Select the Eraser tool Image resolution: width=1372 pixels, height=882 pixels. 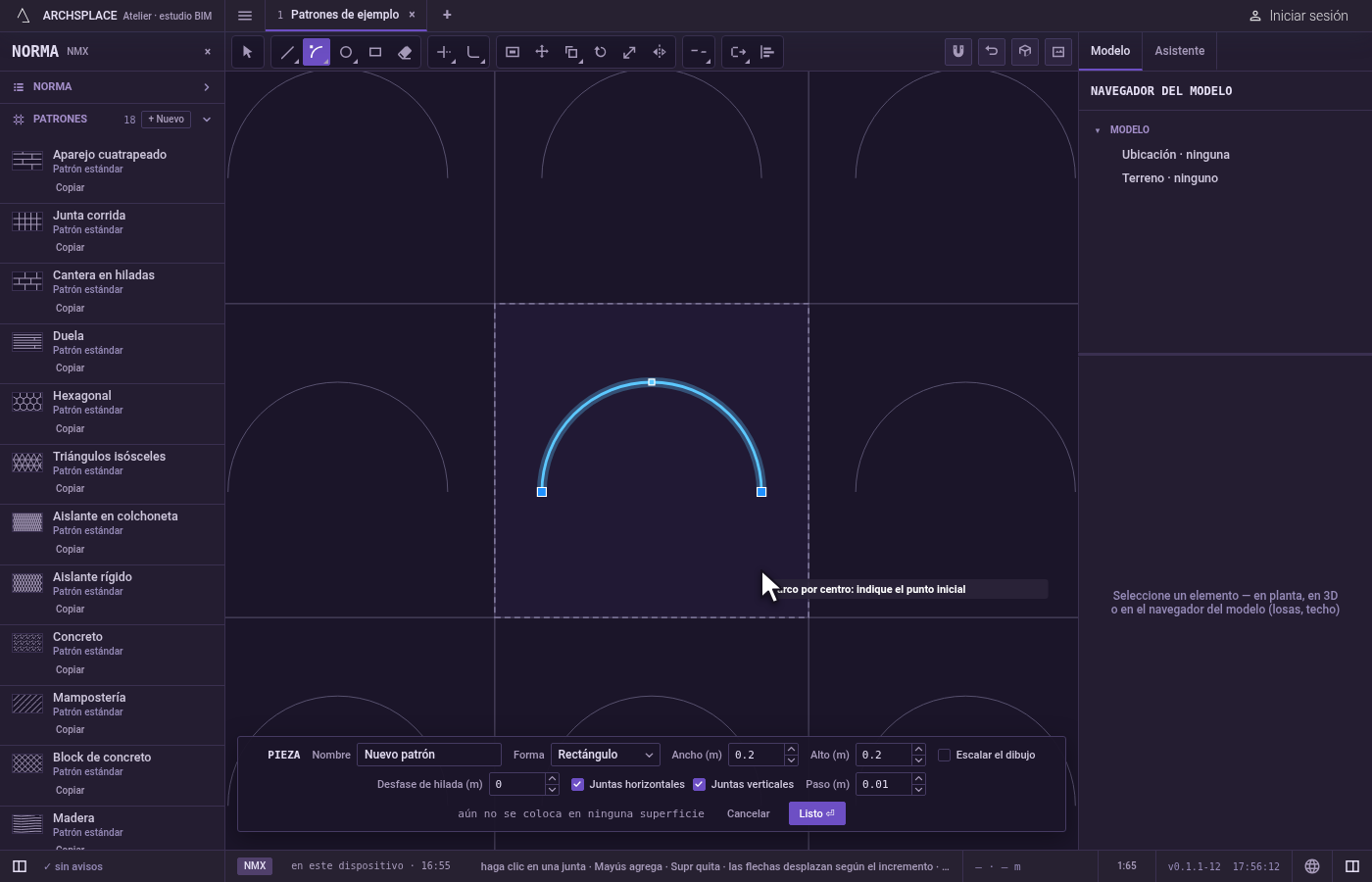pyautogui.click(x=405, y=52)
